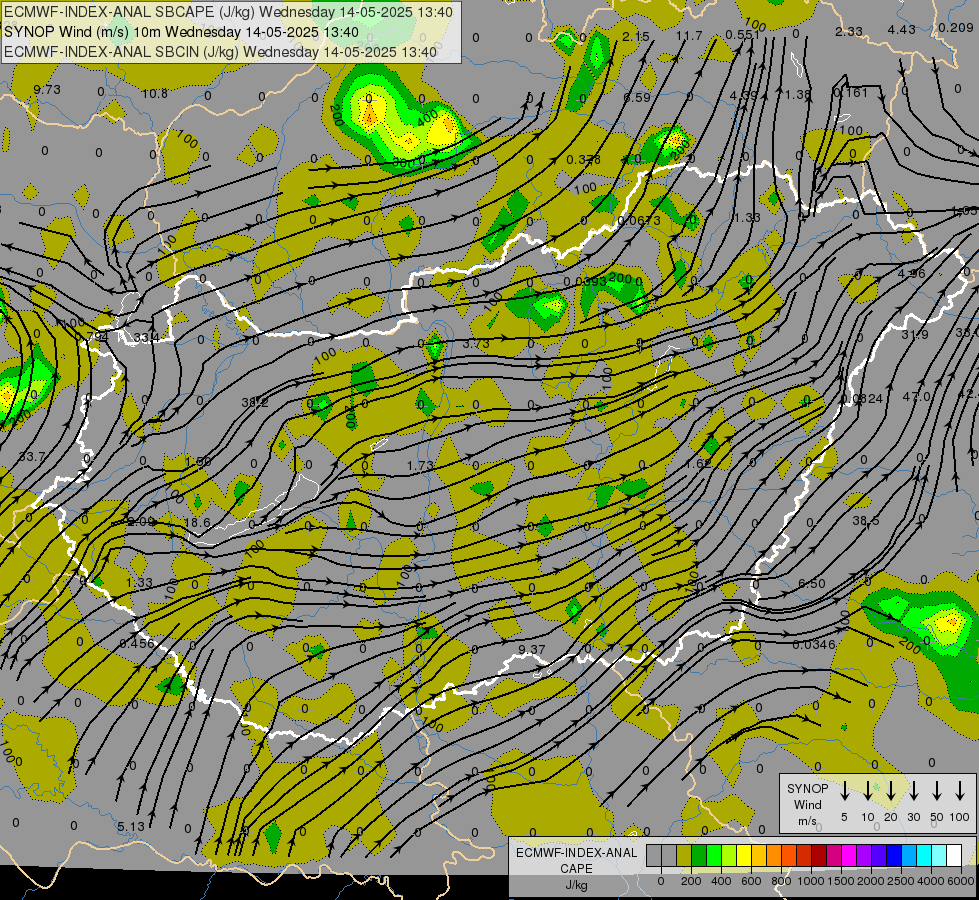979x900 pixels.
Task: Pick the pure yellow CAPE legend swatch
Action: 744,855
